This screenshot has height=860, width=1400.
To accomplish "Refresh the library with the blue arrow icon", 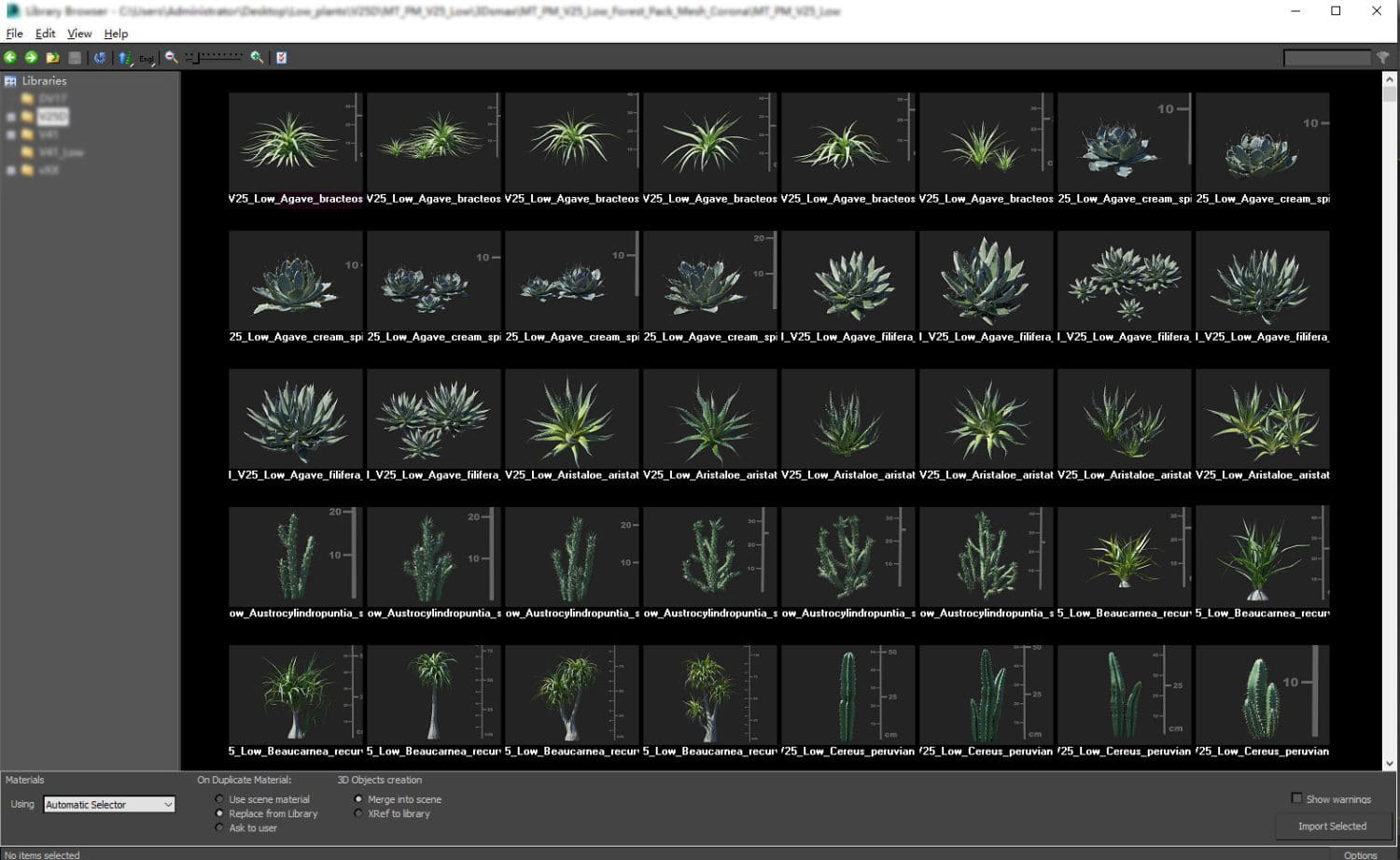I will (100, 58).
